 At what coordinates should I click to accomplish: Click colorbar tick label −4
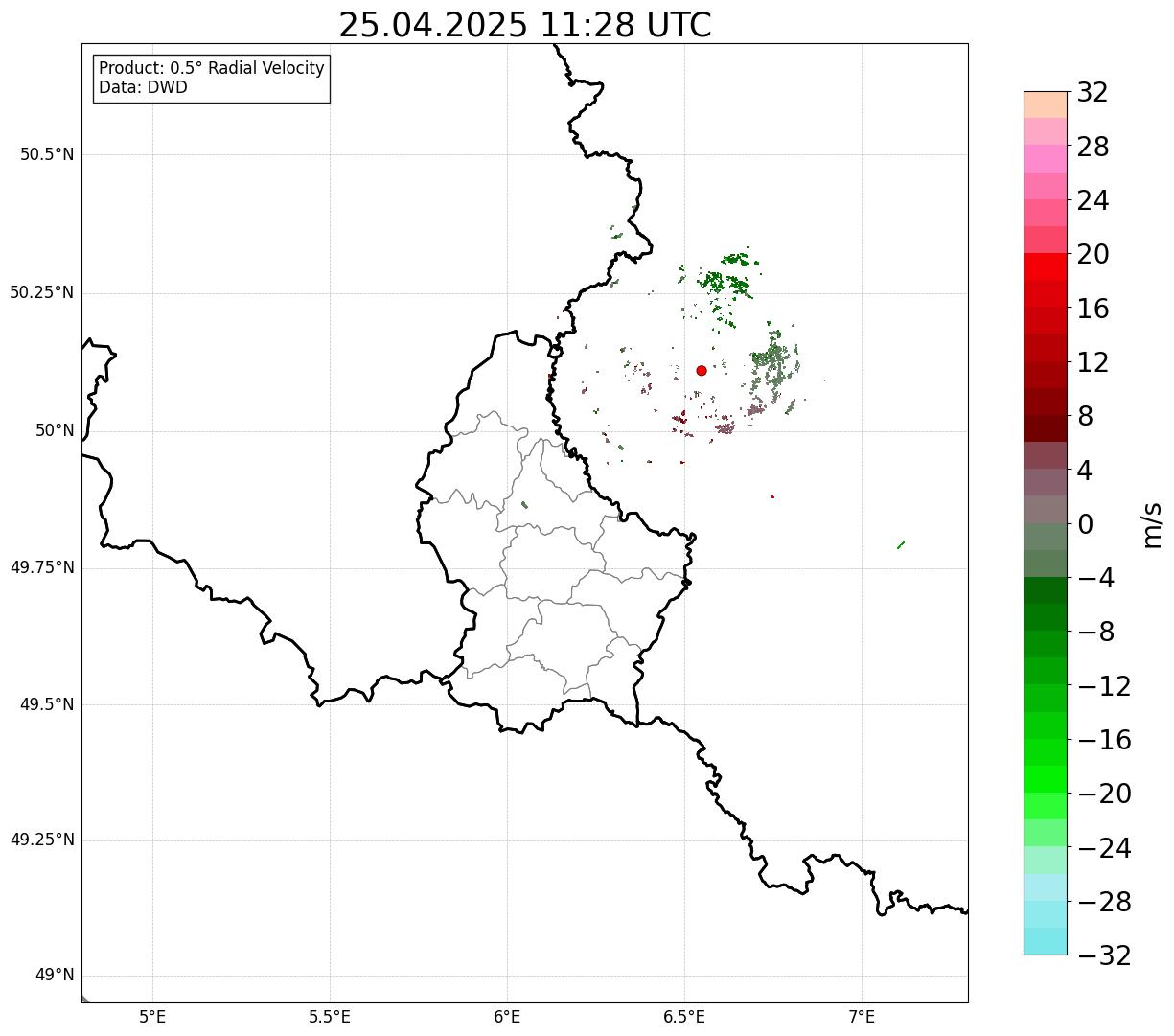click(x=1094, y=578)
